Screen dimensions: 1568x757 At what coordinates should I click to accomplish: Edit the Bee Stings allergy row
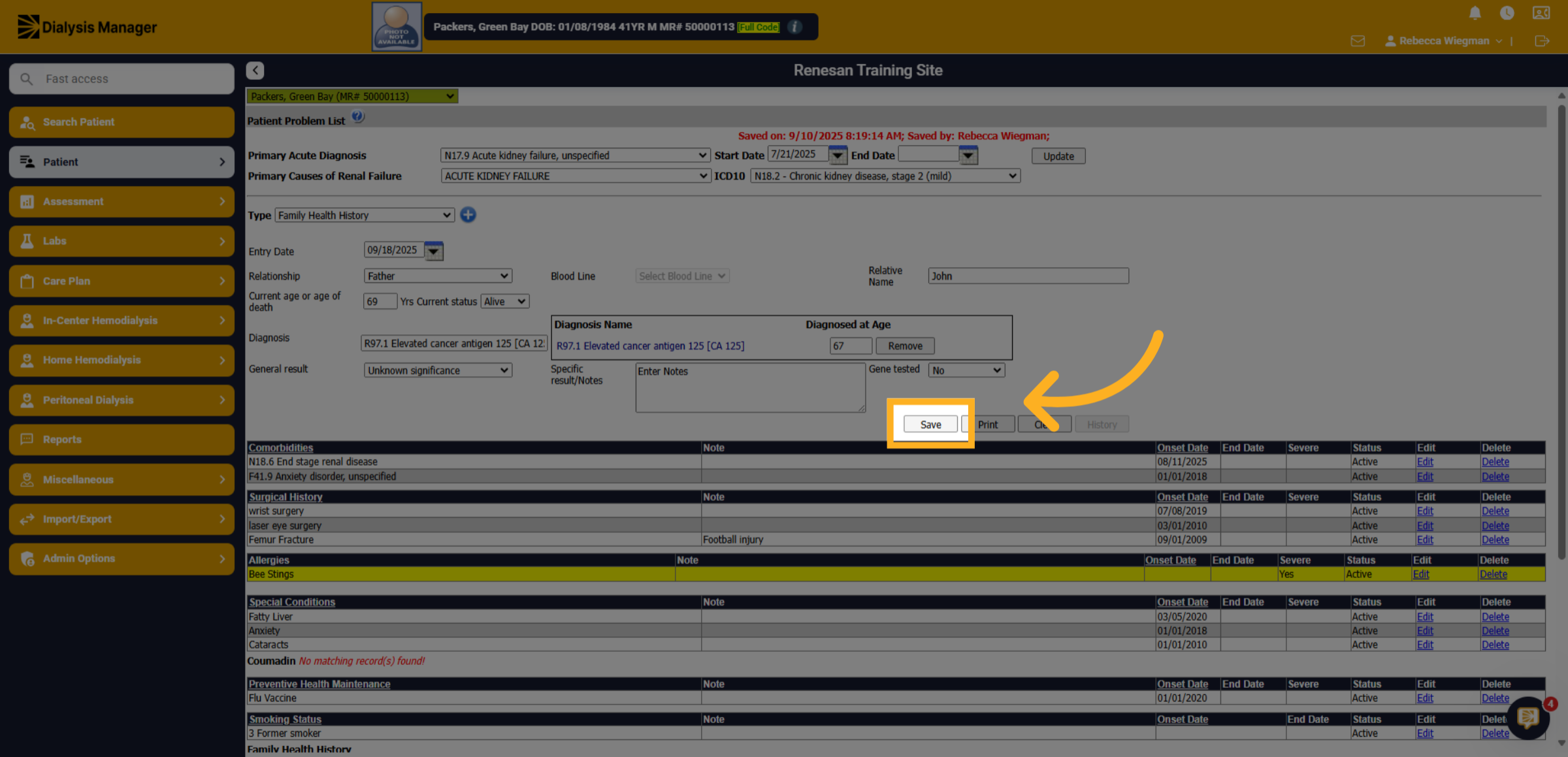tap(1421, 575)
